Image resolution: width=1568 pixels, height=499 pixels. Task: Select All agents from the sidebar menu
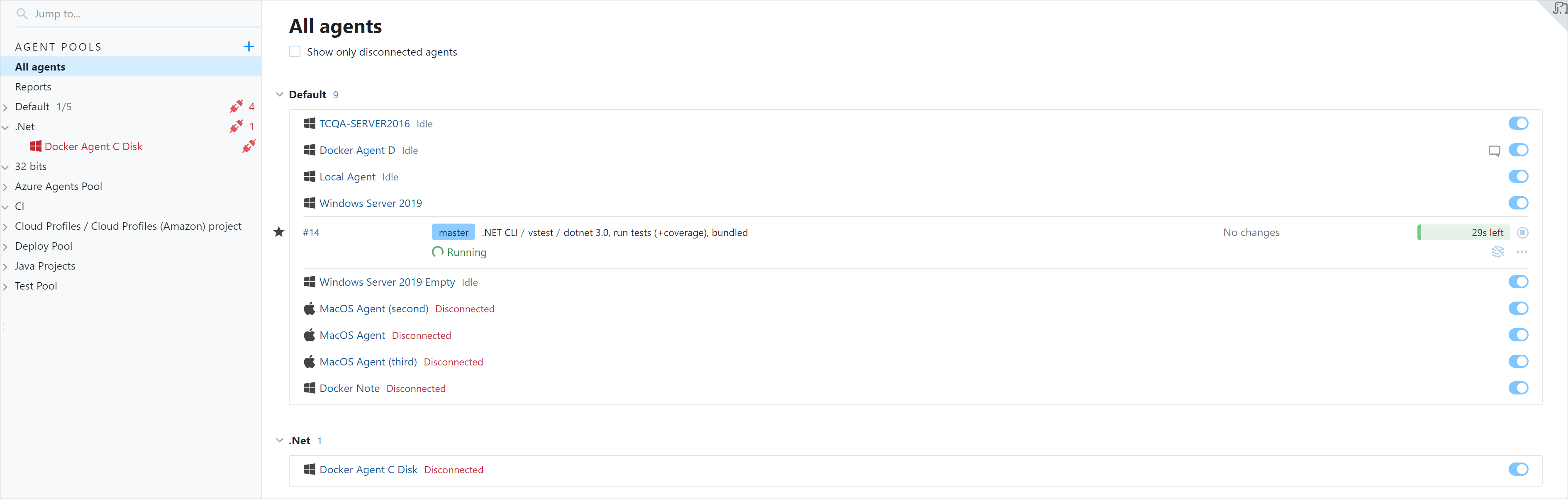point(40,67)
